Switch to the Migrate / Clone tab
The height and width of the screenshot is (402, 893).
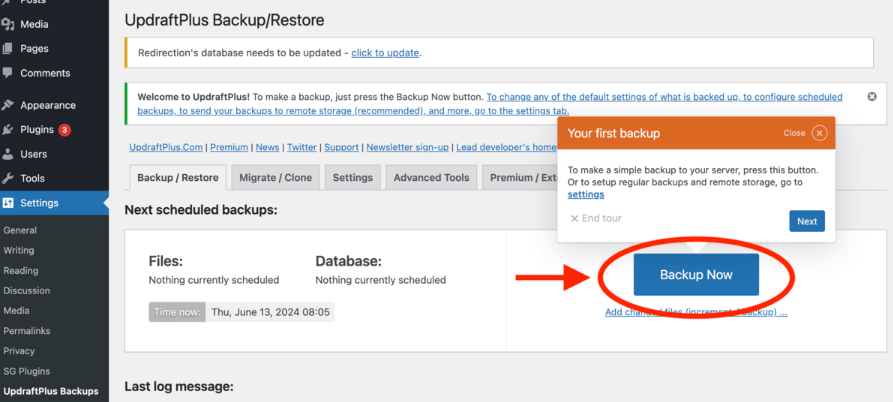coord(275,178)
